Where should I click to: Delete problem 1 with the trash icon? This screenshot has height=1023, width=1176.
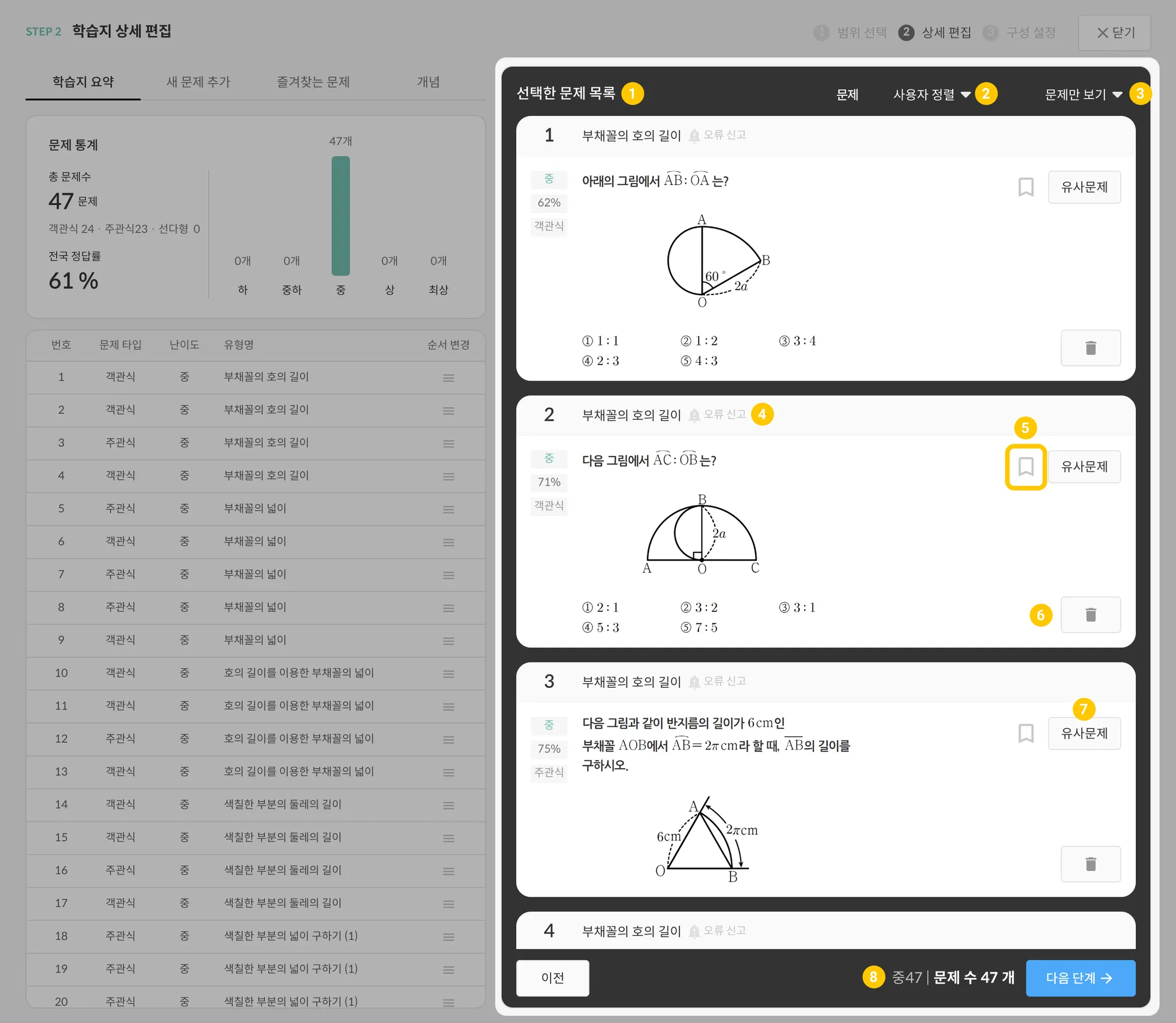pos(1090,348)
